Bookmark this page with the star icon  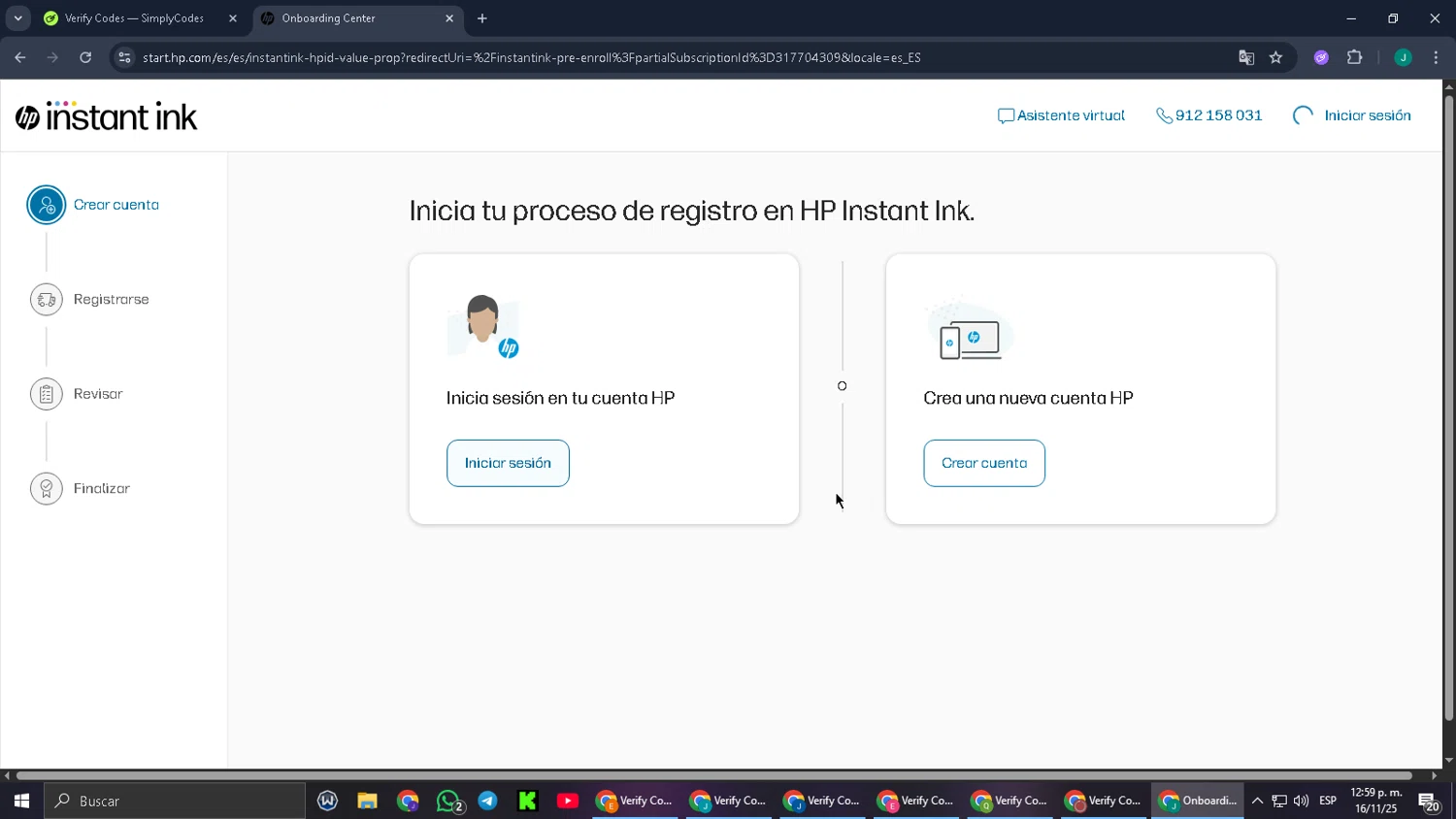pyautogui.click(x=1275, y=57)
